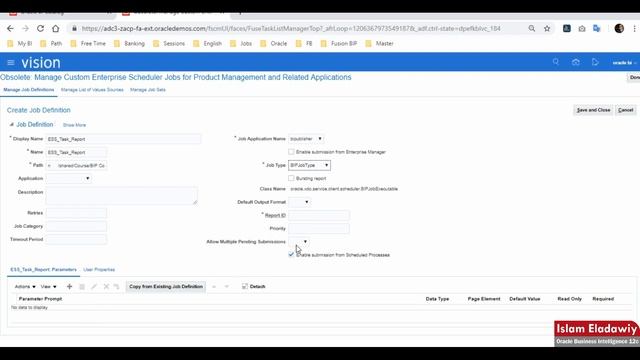Add a new parameter with plus icon

point(69,287)
